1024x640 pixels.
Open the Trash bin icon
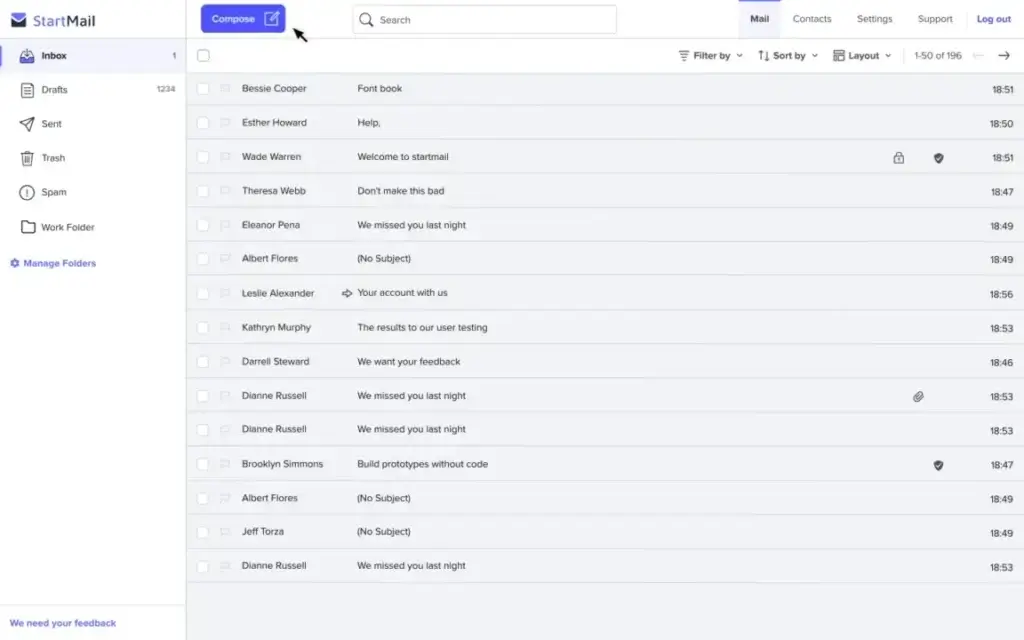pyautogui.click(x=27, y=158)
